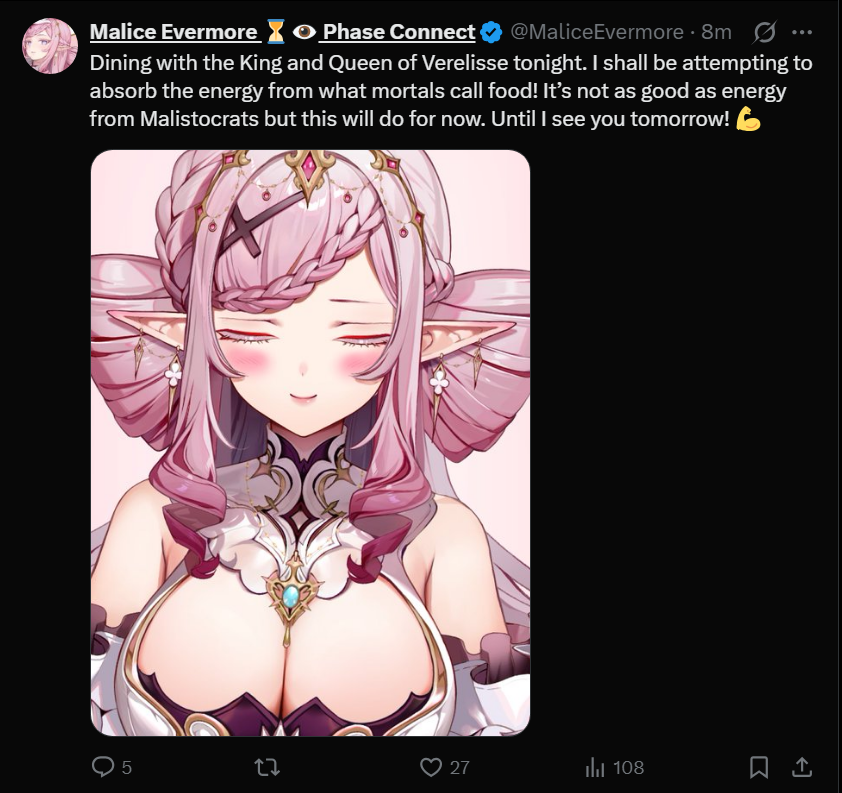Click the reply count showing 5

(127, 768)
